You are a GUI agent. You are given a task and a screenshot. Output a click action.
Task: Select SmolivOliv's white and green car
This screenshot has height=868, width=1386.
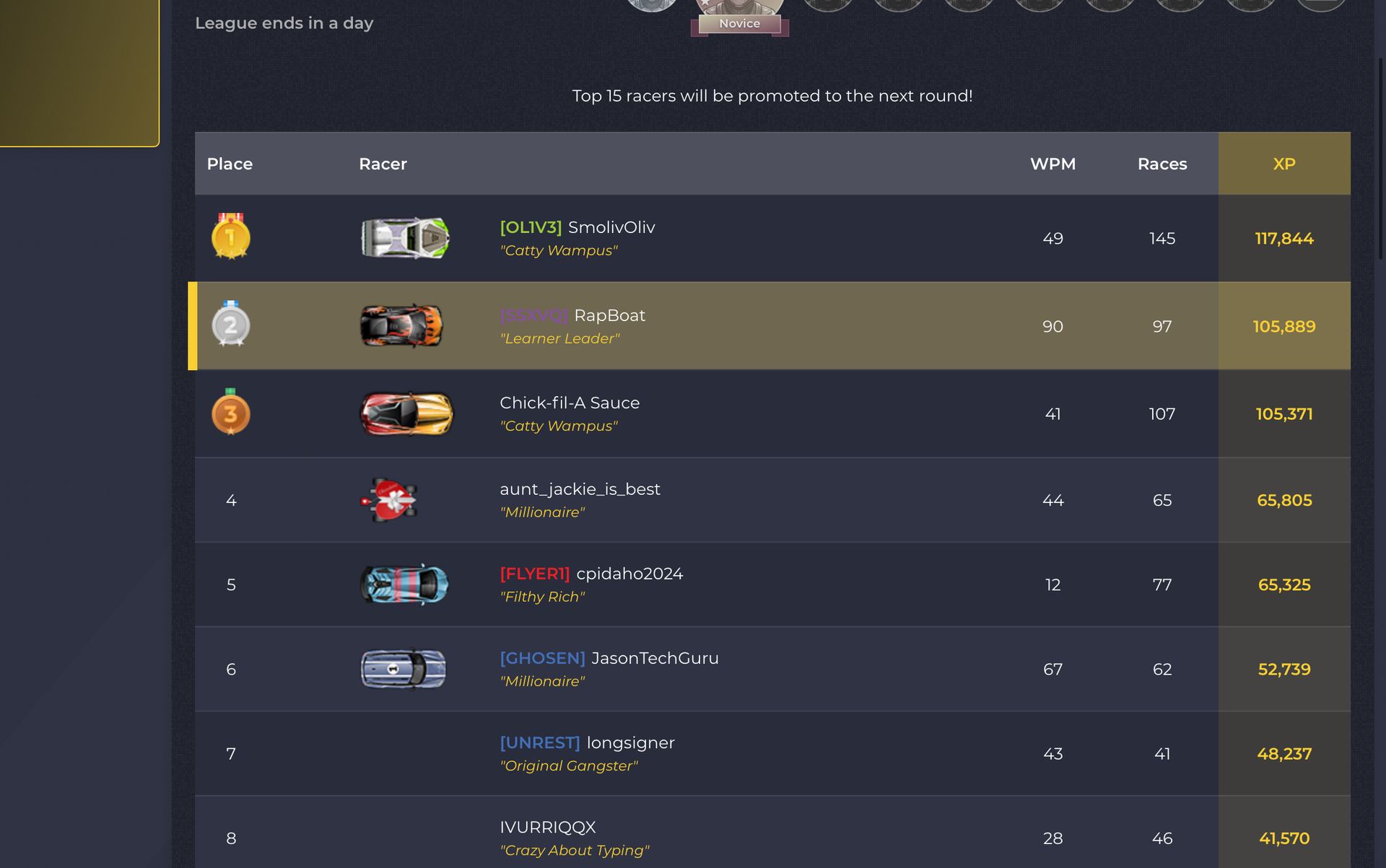405,238
